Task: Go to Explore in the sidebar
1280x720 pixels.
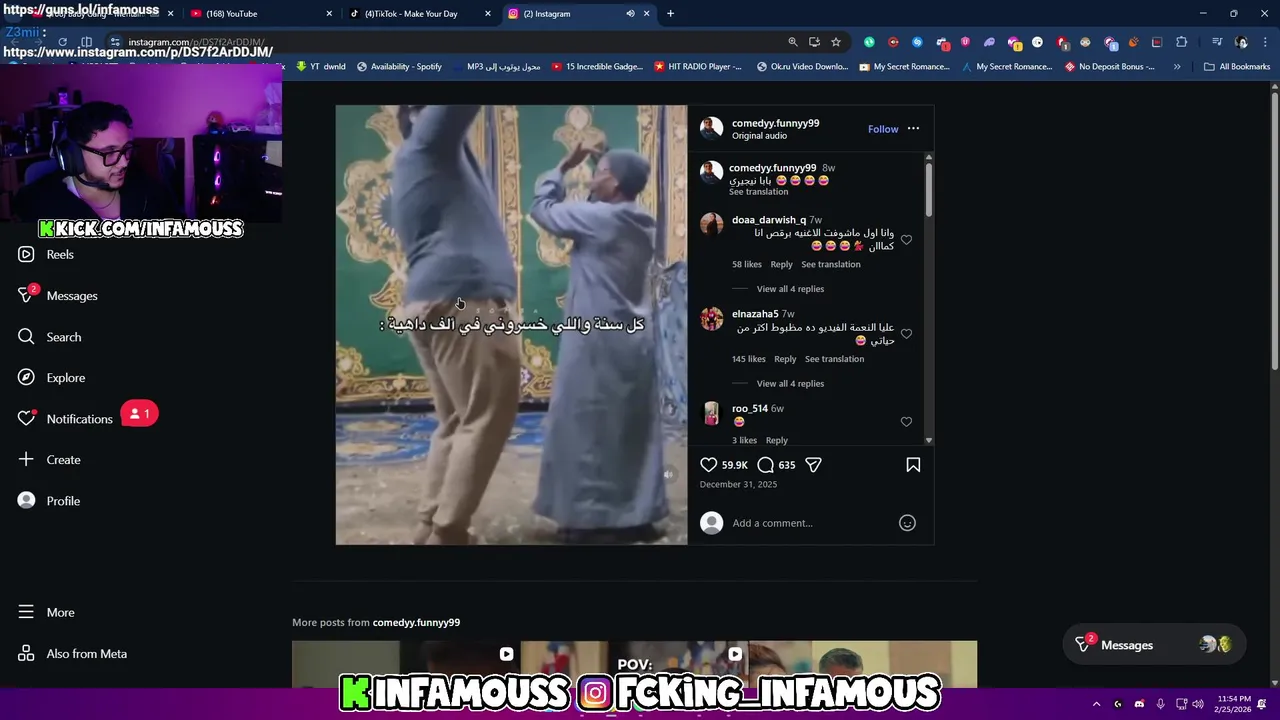Action: tap(52, 378)
